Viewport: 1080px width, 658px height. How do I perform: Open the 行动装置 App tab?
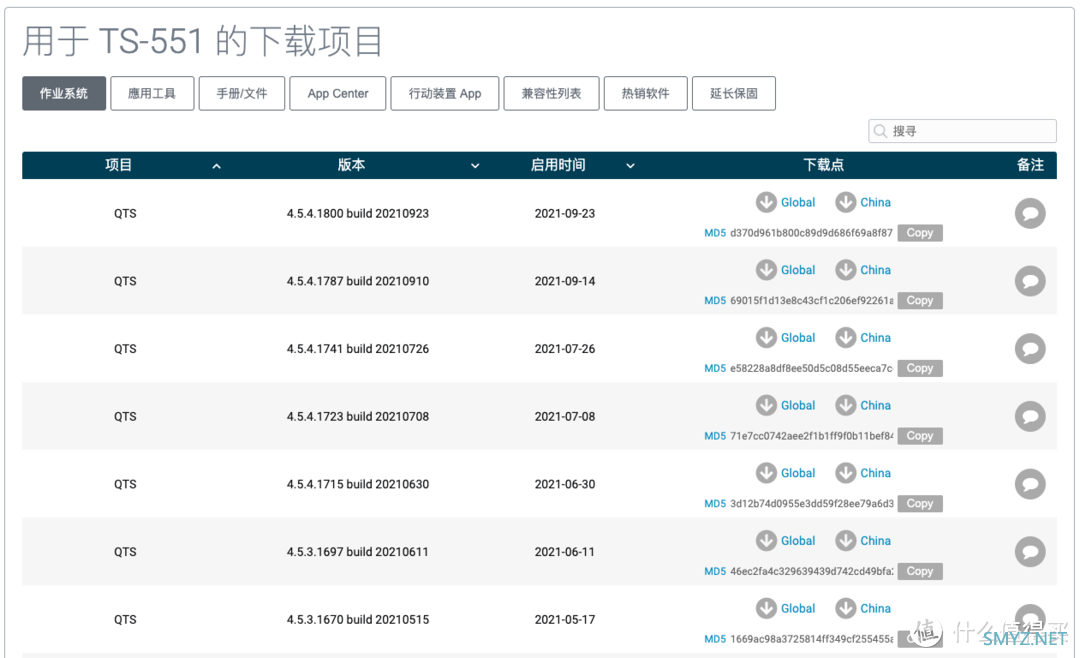coord(445,93)
